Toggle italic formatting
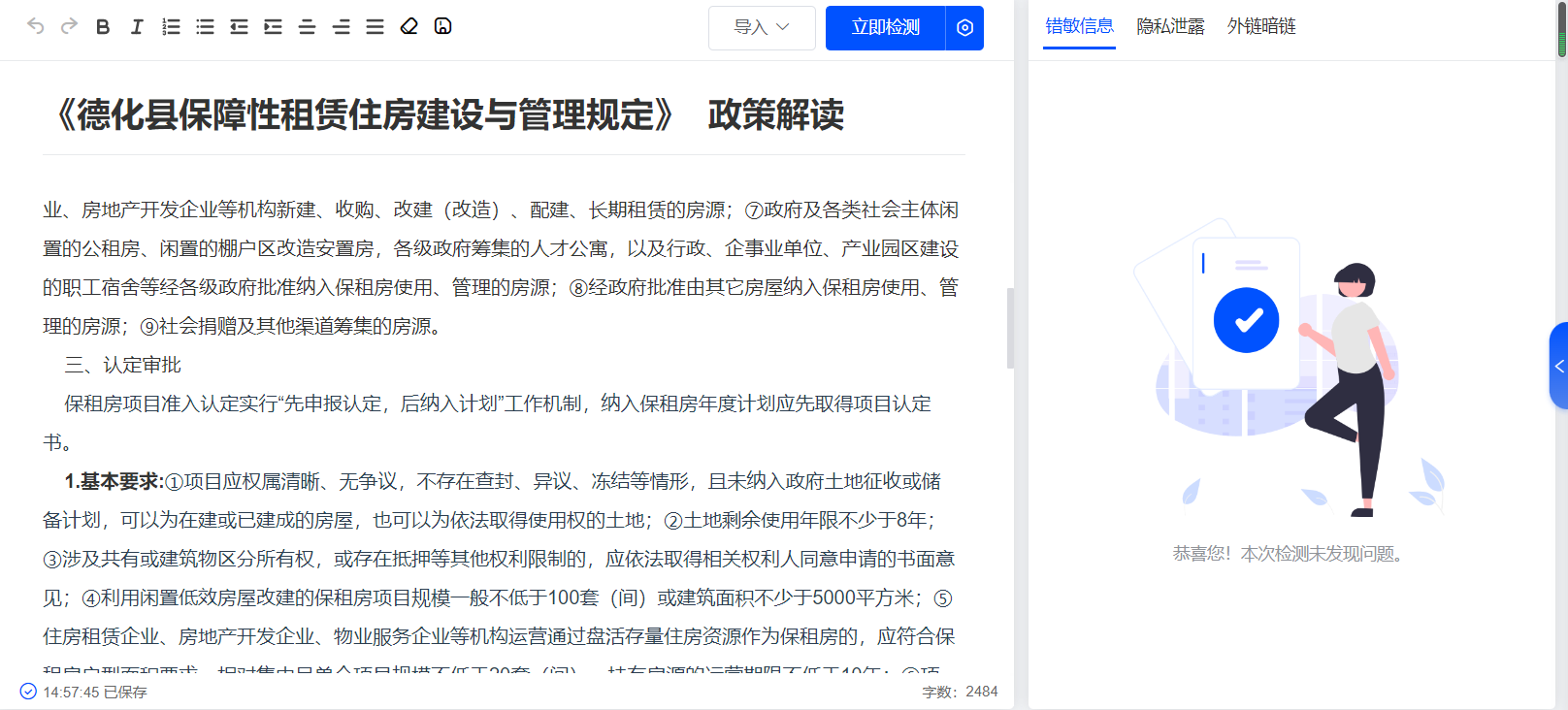The width and height of the screenshot is (1568, 710). coord(137,27)
